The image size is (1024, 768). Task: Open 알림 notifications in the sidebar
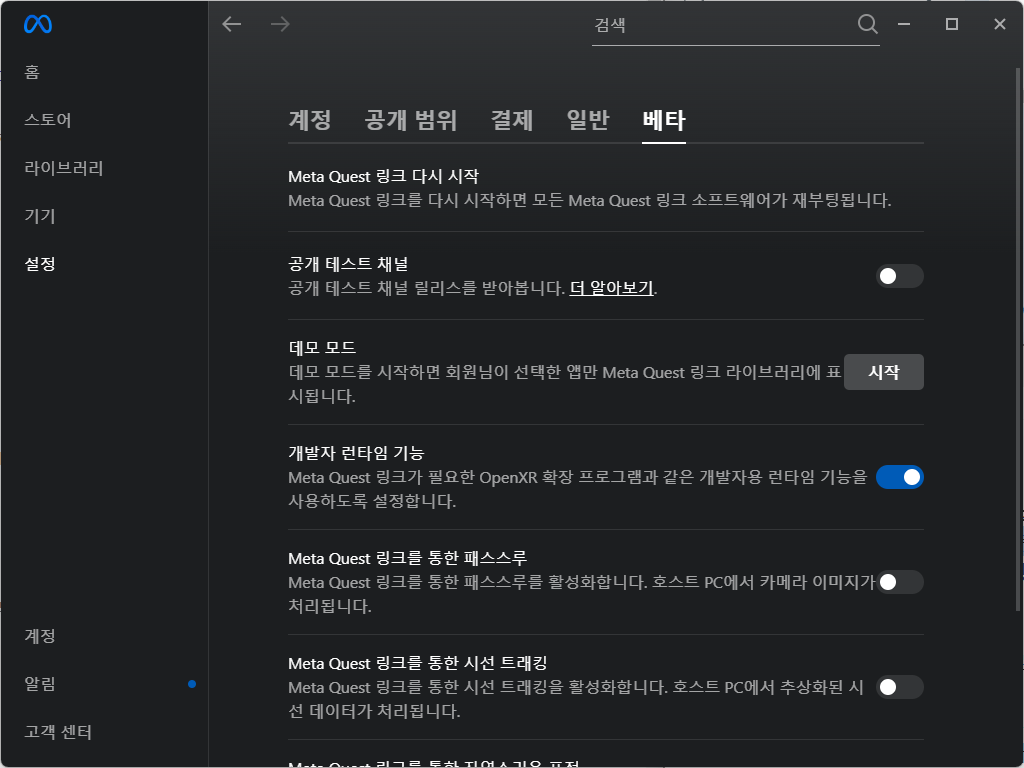pyautogui.click(x=40, y=684)
